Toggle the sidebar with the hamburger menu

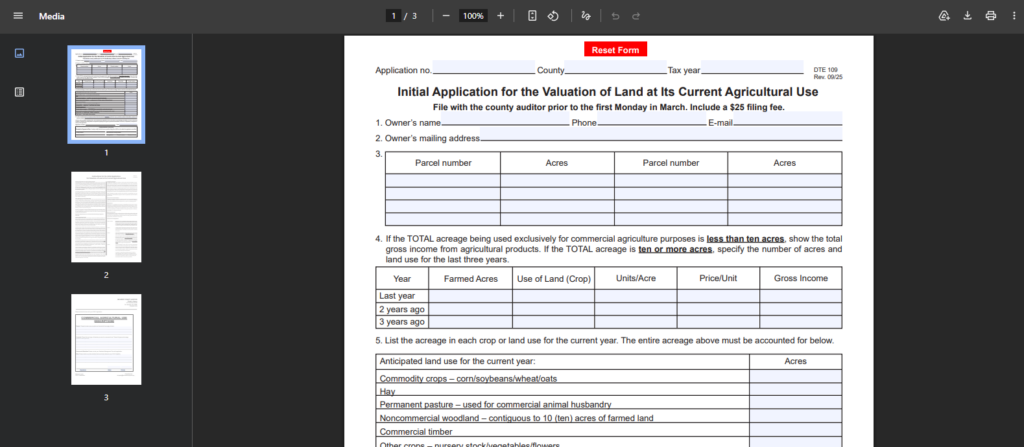18,16
